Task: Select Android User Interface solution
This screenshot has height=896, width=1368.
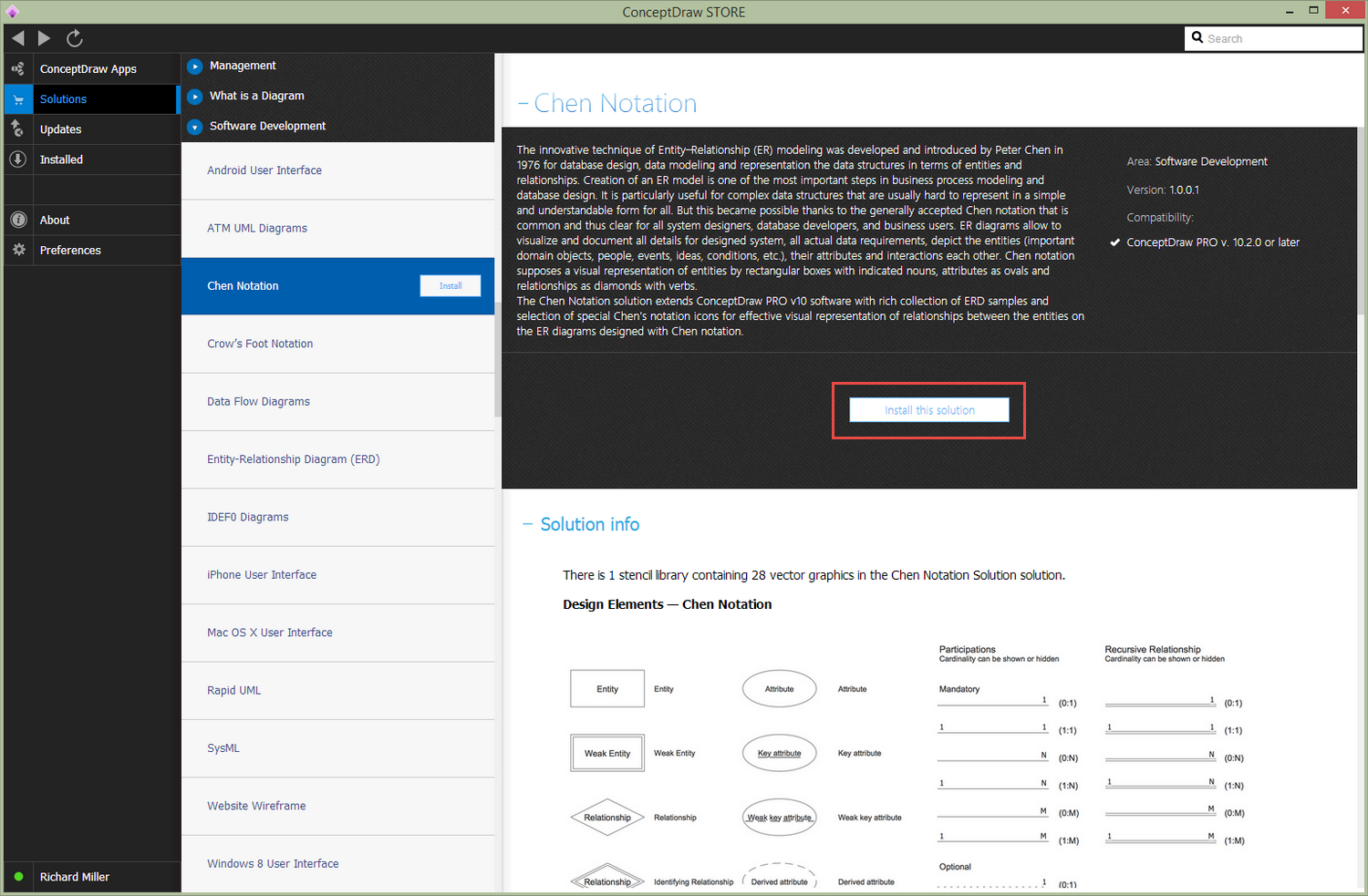Action: coord(337,170)
